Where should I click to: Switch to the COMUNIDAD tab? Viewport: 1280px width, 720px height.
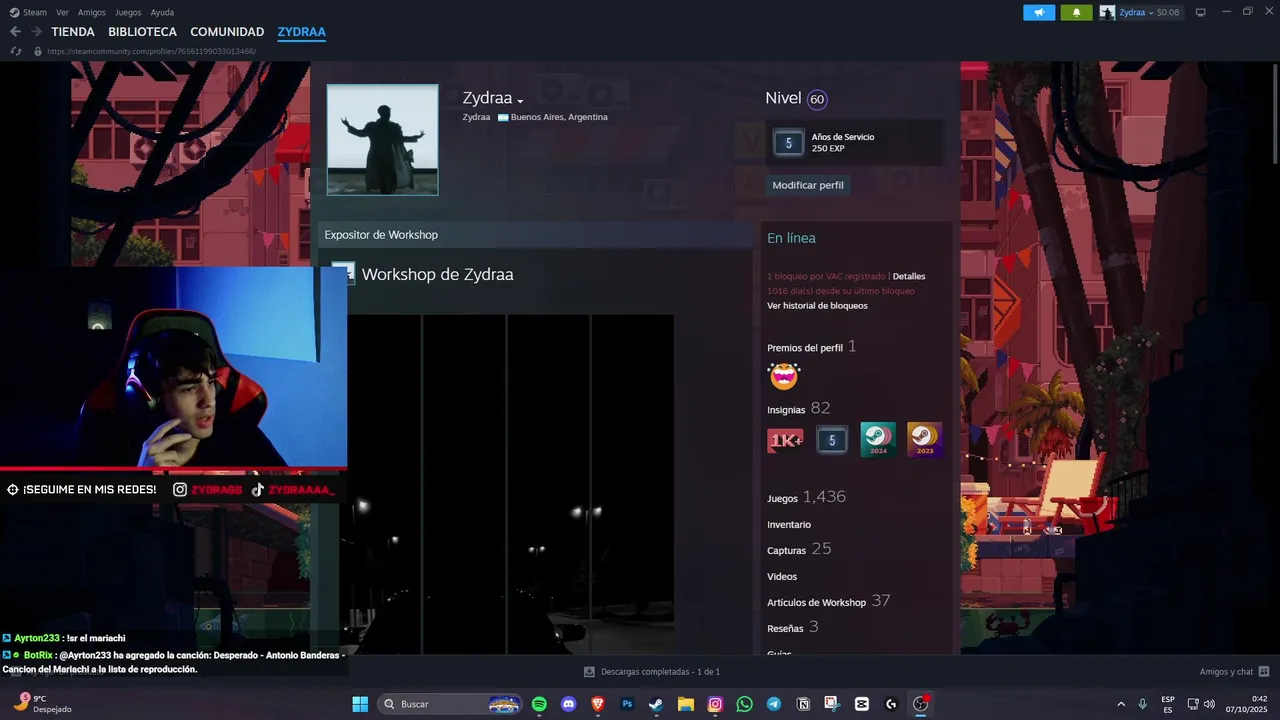coord(227,32)
